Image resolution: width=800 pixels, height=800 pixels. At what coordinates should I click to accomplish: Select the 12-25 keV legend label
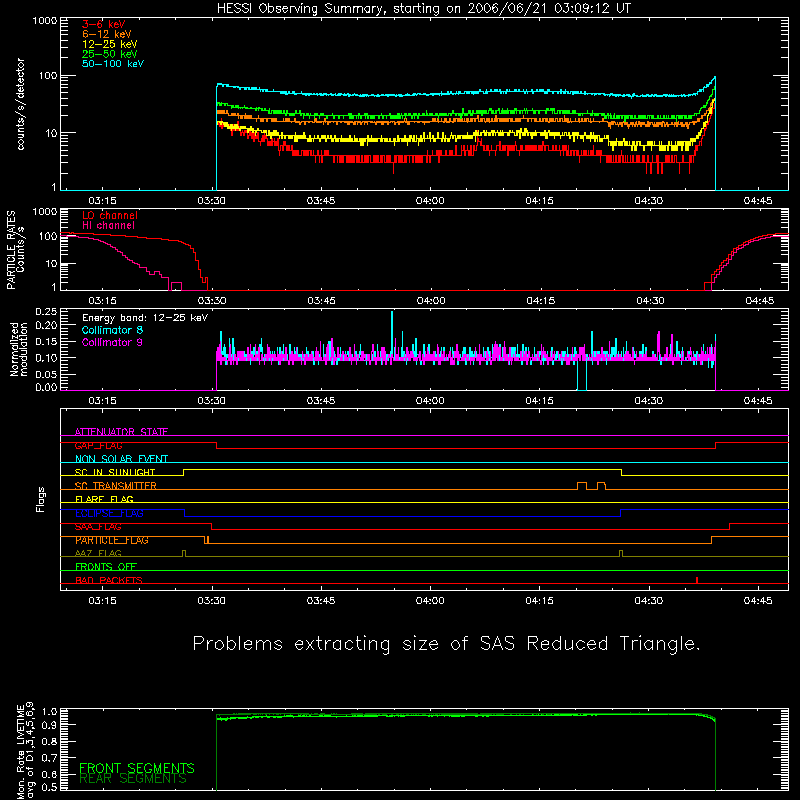110,44
